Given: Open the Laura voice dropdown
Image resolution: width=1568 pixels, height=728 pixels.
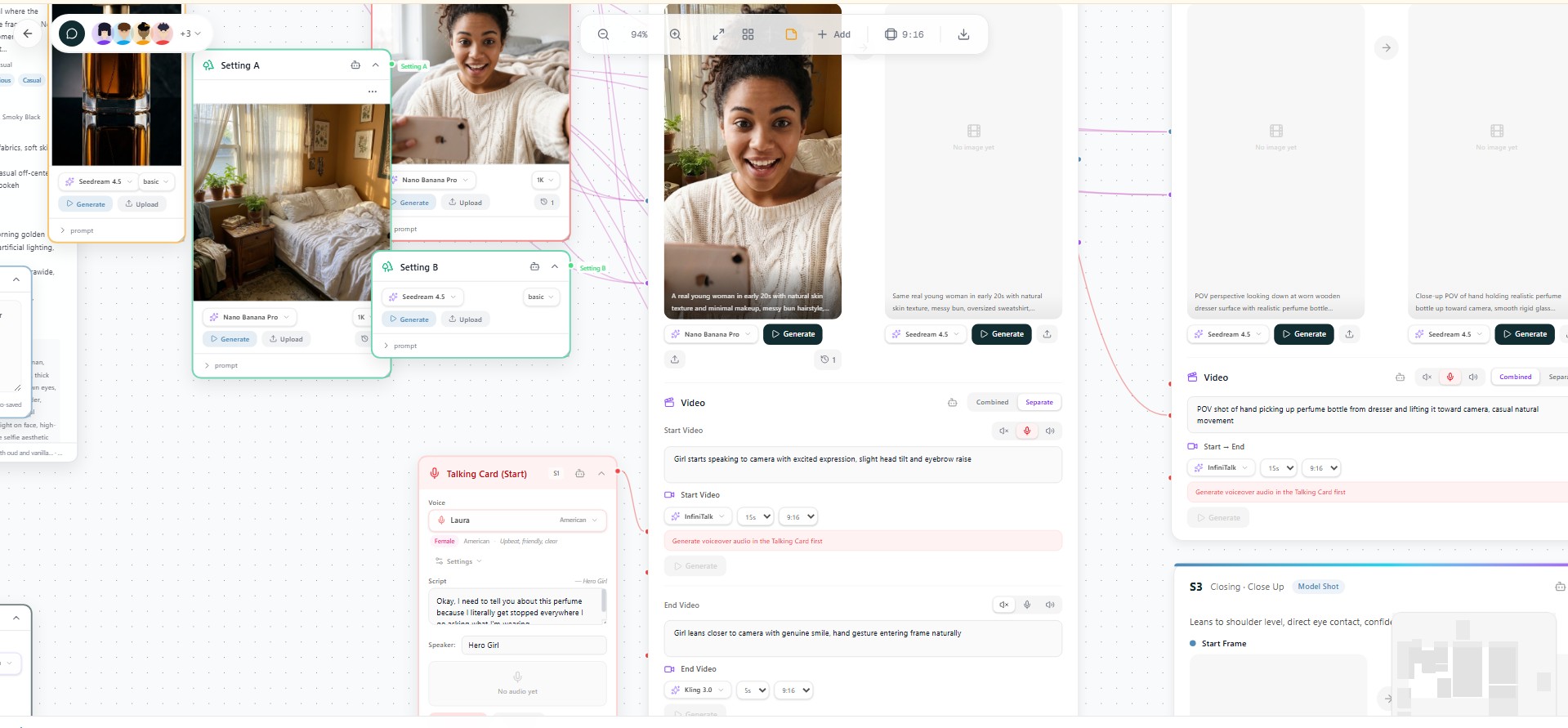Looking at the screenshot, I should tap(517, 520).
